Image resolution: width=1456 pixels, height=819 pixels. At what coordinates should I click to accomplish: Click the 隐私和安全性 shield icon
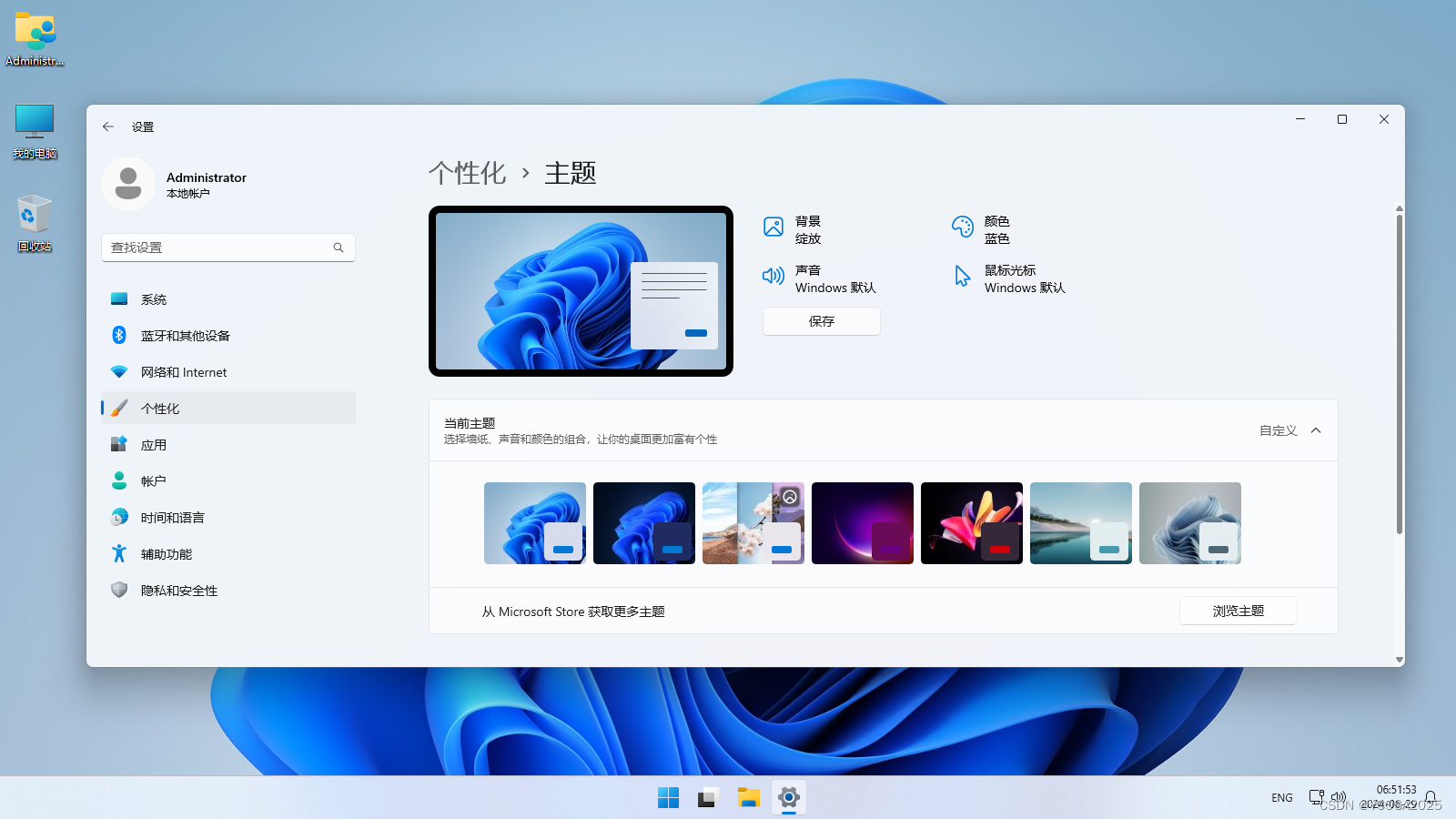click(119, 590)
